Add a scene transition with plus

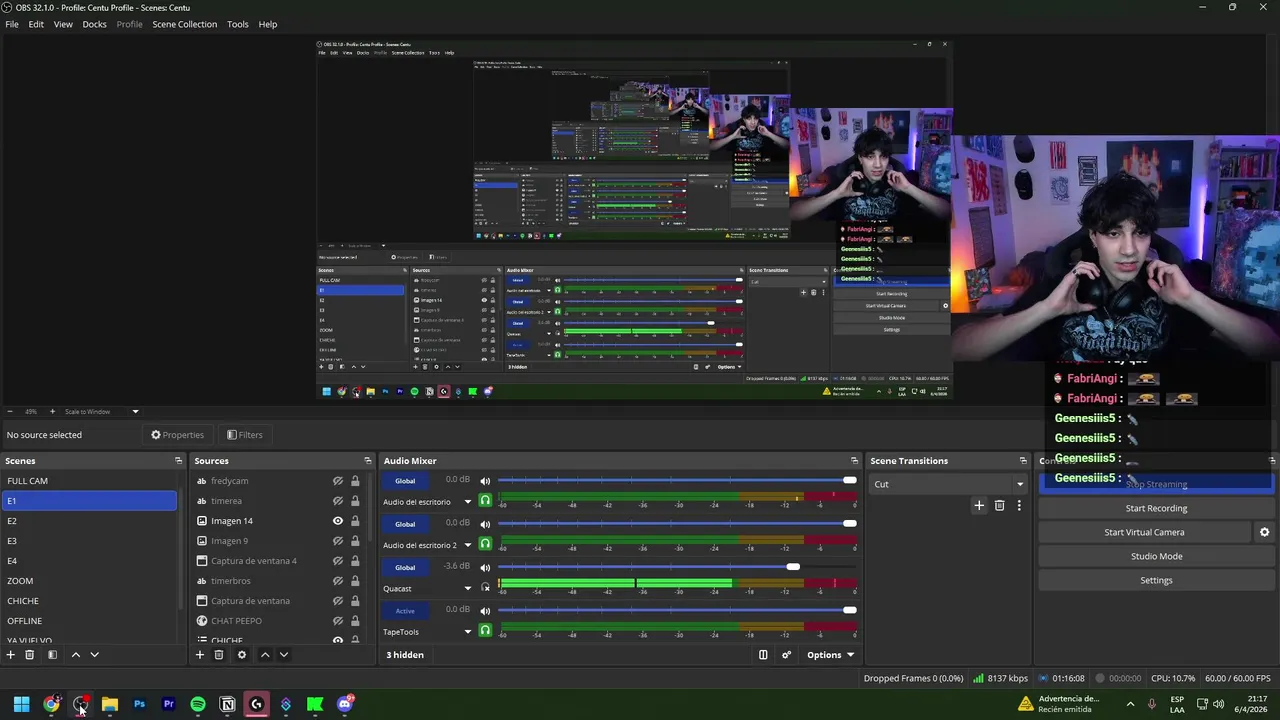pyautogui.click(x=979, y=506)
